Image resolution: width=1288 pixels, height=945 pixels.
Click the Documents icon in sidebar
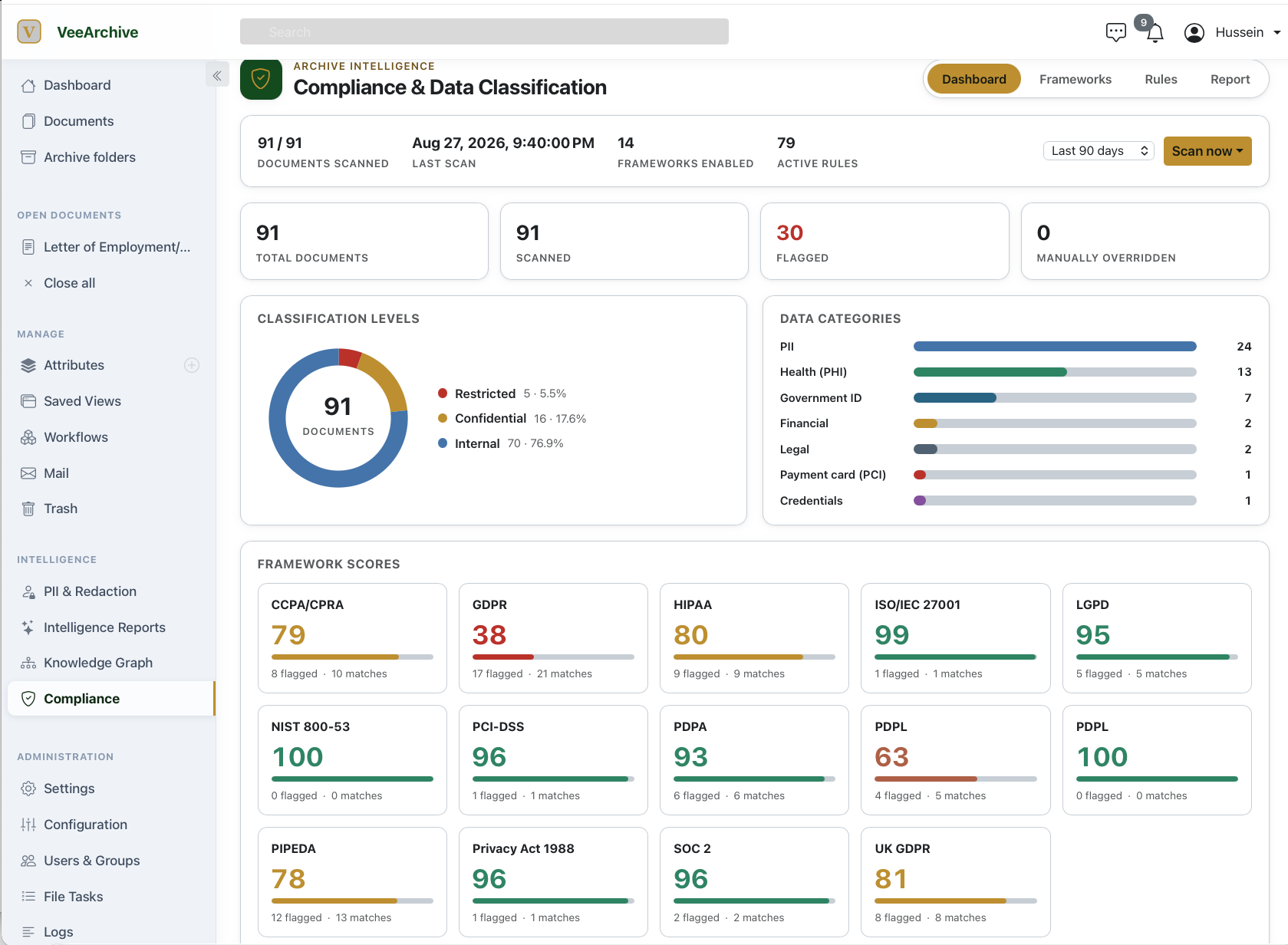28,121
